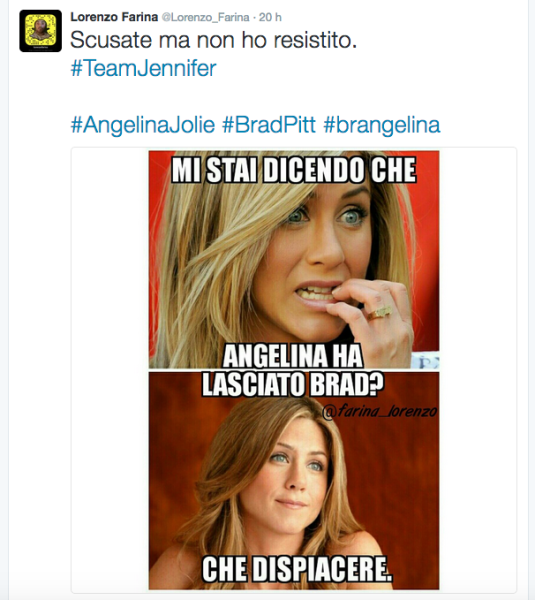Open the @Lorenzo_Farina handle link

[x=206, y=17]
